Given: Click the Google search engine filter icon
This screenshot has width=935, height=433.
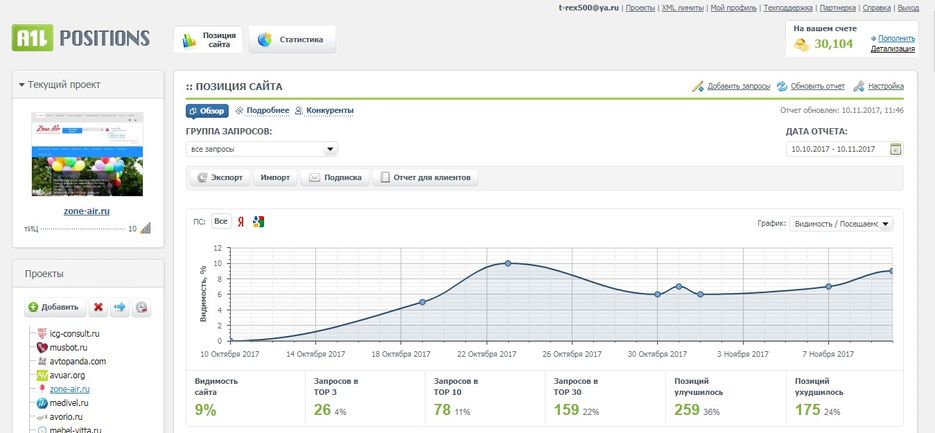Looking at the screenshot, I should coord(259,222).
